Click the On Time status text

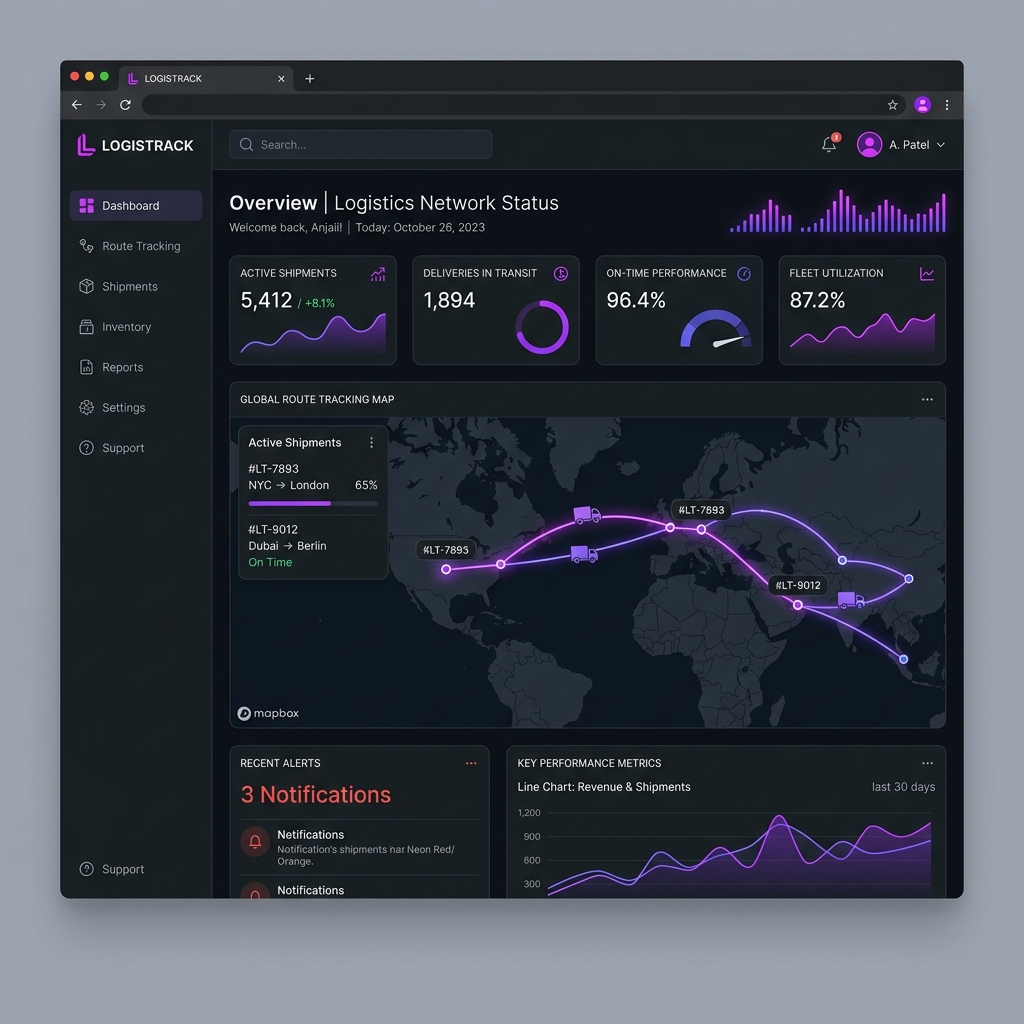click(270, 562)
